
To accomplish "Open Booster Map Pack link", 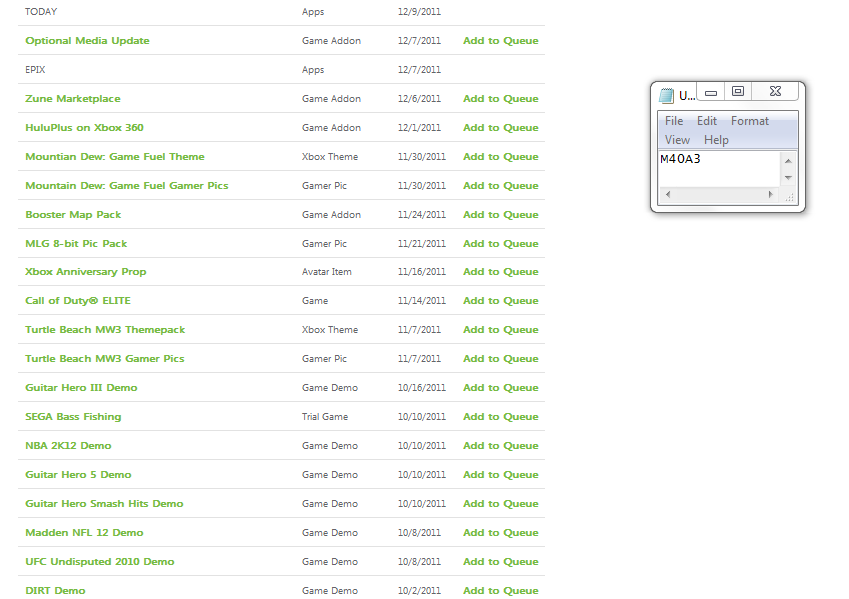I will 73,214.
